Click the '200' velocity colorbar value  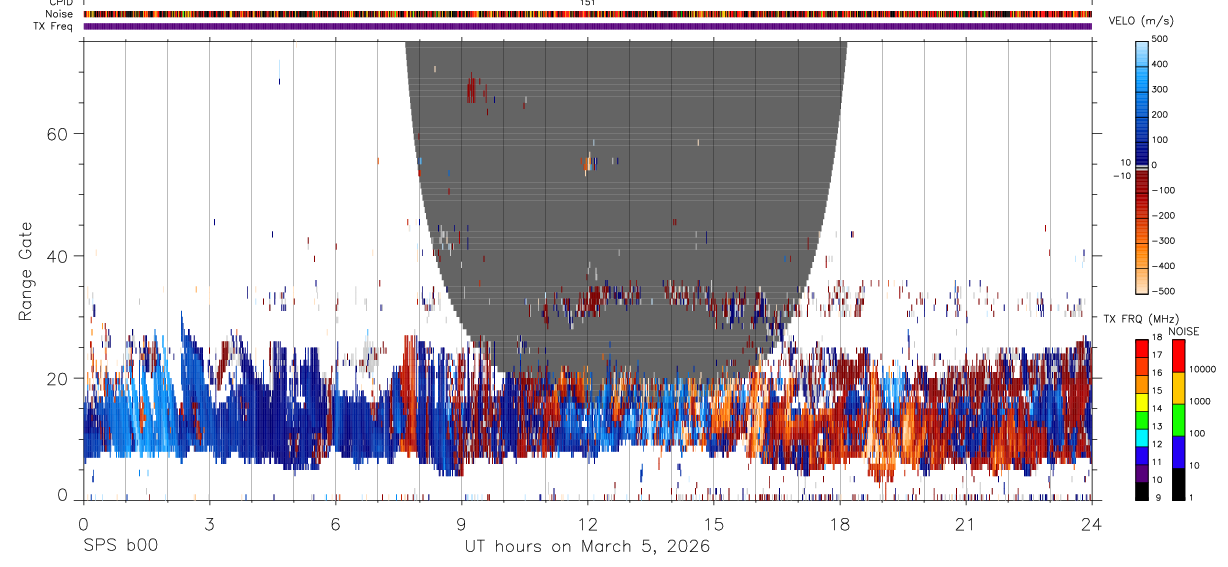(x=1160, y=115)
